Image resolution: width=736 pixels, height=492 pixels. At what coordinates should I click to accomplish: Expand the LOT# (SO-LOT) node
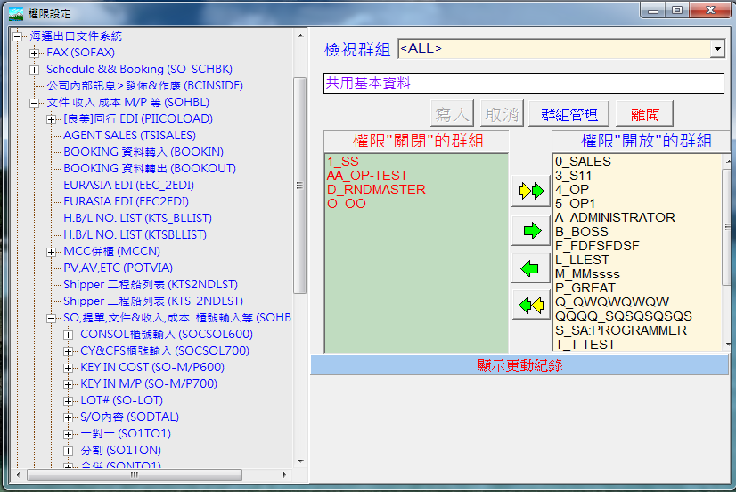pos(68,401)
